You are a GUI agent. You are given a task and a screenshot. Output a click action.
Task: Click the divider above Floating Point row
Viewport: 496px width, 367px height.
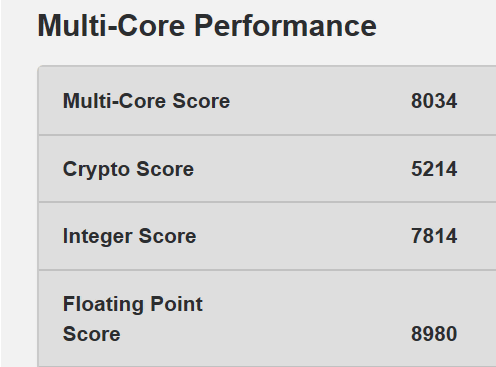[x=267, y=269]
